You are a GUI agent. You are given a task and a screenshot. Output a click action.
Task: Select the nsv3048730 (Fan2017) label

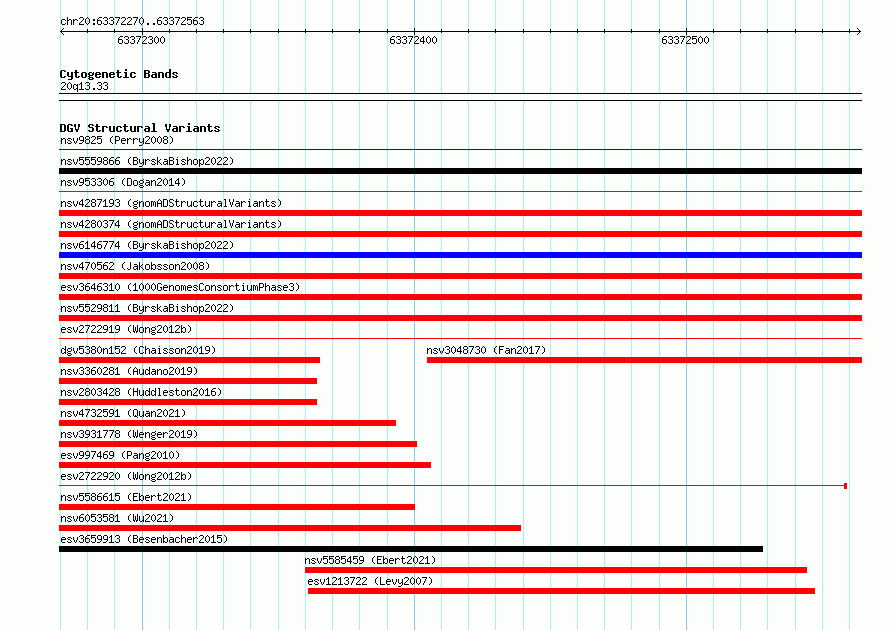click(486, 350)
